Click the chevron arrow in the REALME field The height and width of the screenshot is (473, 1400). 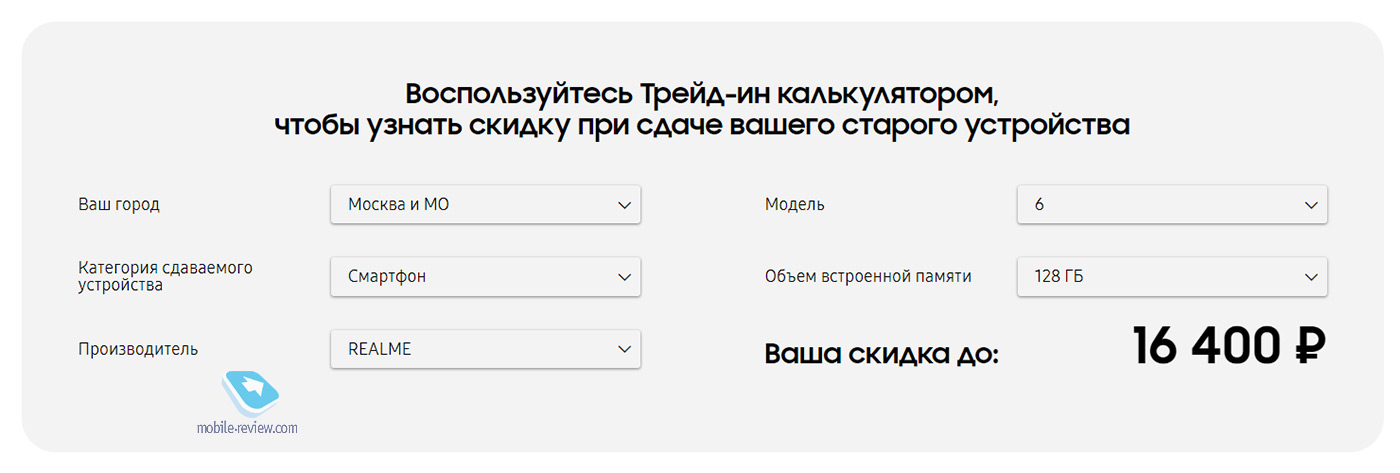[x=625, y=350]
